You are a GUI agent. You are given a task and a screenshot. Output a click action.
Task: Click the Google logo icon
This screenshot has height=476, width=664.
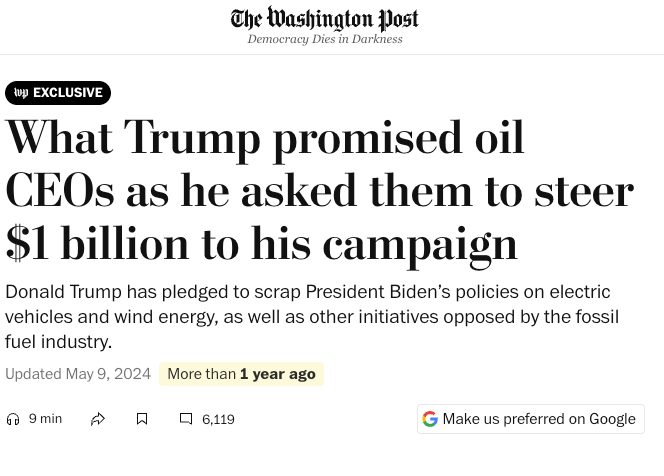[430, 419]
